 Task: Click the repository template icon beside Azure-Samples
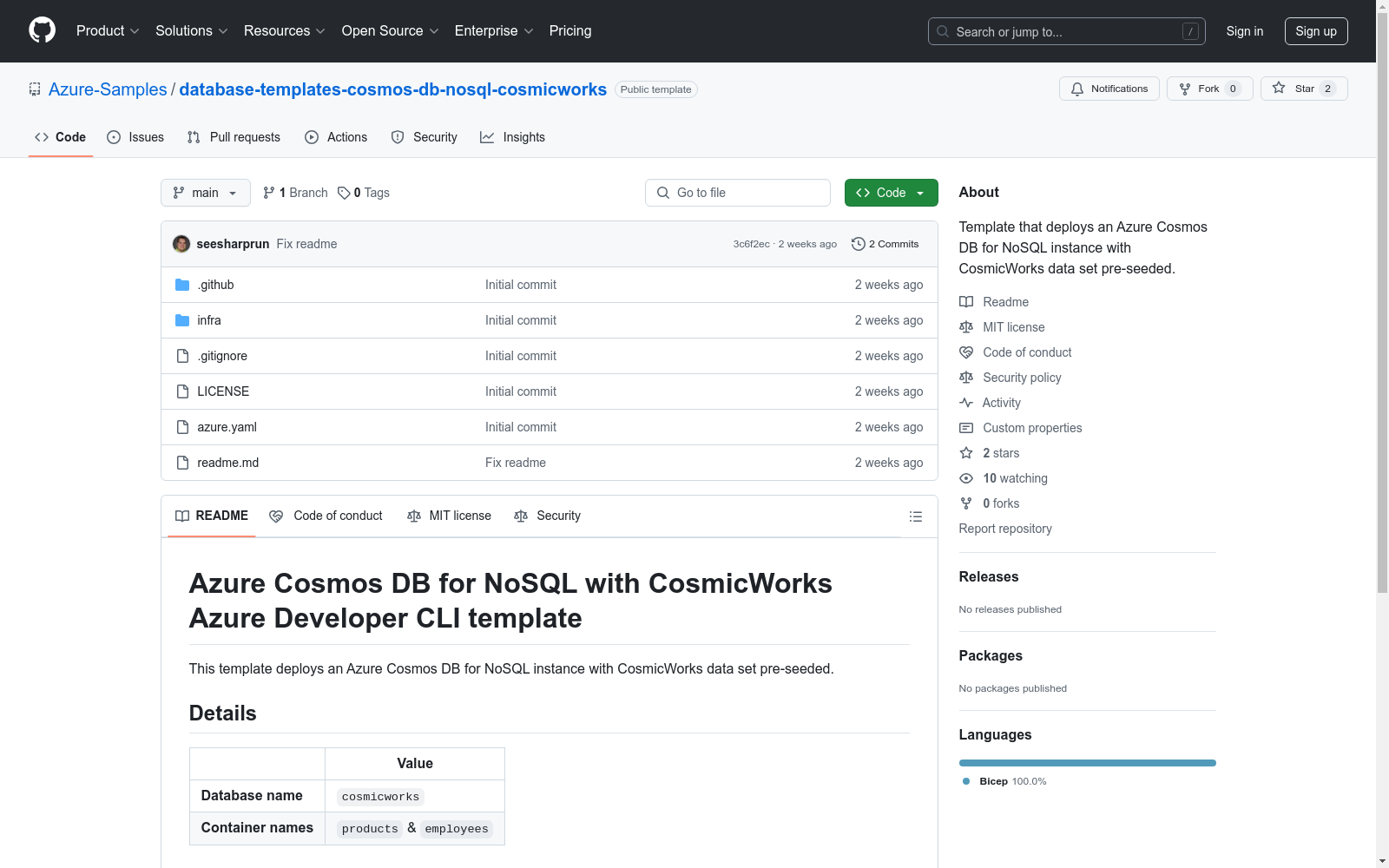pyautogui.click(x=35, y=89)
